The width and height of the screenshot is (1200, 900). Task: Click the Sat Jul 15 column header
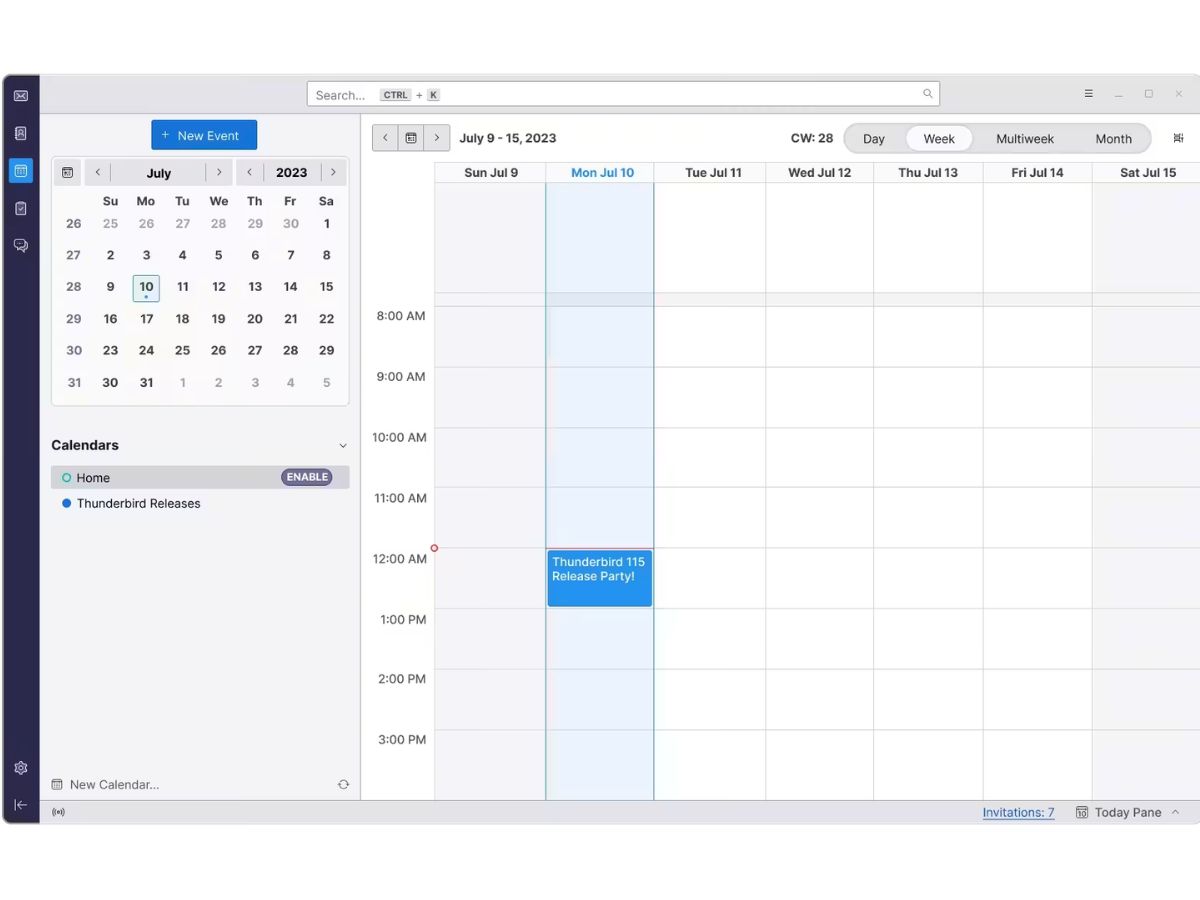[x=1148, y=173]
